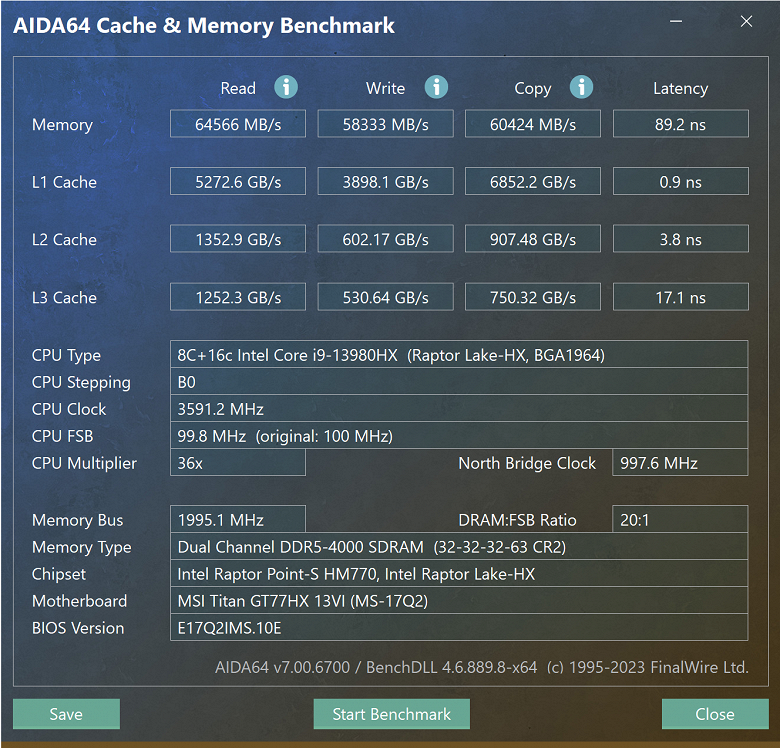This screenshot has width=780, height=748.
Task: Close the window with the X icon
Action: (746, 21)
